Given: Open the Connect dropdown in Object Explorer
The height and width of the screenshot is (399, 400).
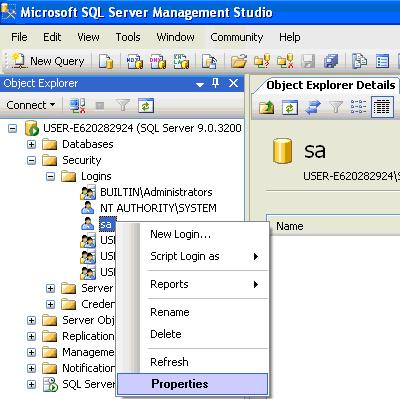Looking at the screenshot, I should (31, 105).
